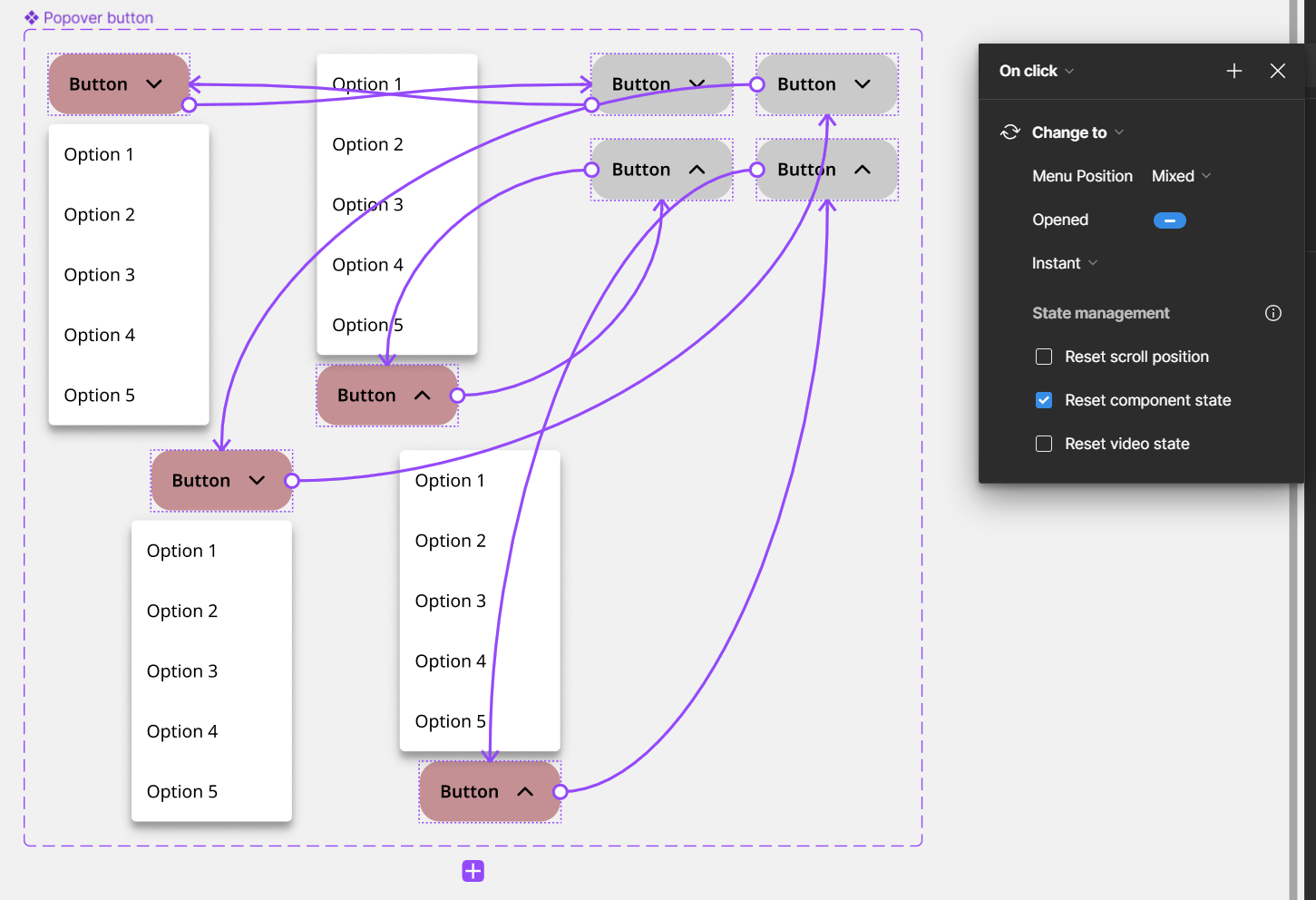Open the Menu Position Mixed dropdown
The height and width of the screenshot is (900, 1316).
[1181, 176]
